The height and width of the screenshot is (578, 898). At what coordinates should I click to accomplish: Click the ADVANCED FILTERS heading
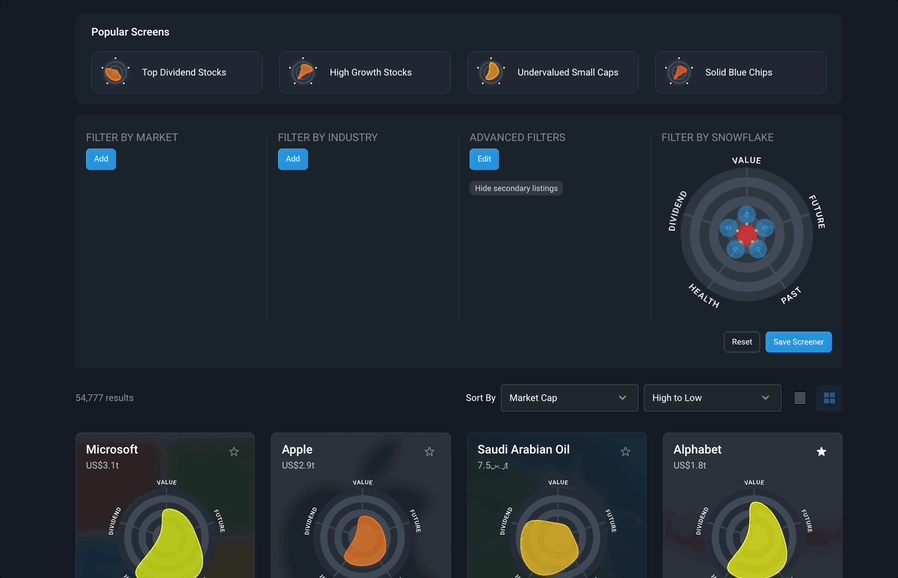tap(517, 137)
